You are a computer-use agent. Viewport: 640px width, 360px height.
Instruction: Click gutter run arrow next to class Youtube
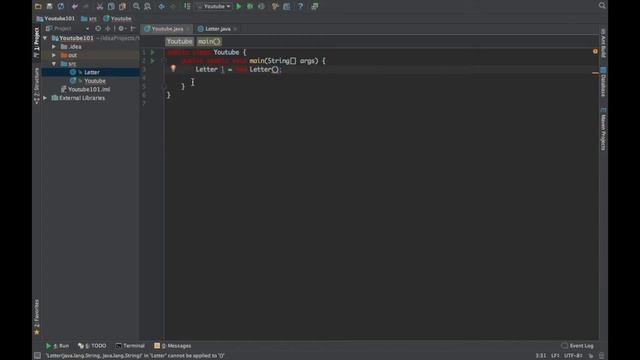pos(152,52)
